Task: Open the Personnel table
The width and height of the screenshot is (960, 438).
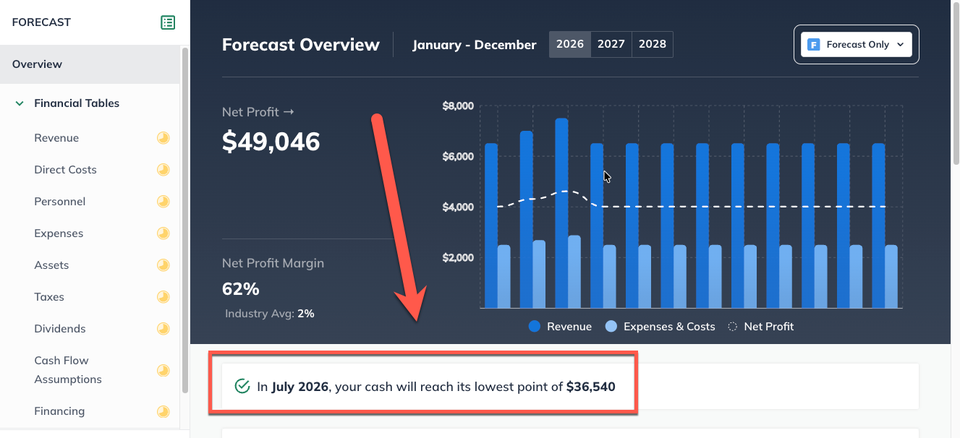Action: pyautogui.click(x=60, y=202)
